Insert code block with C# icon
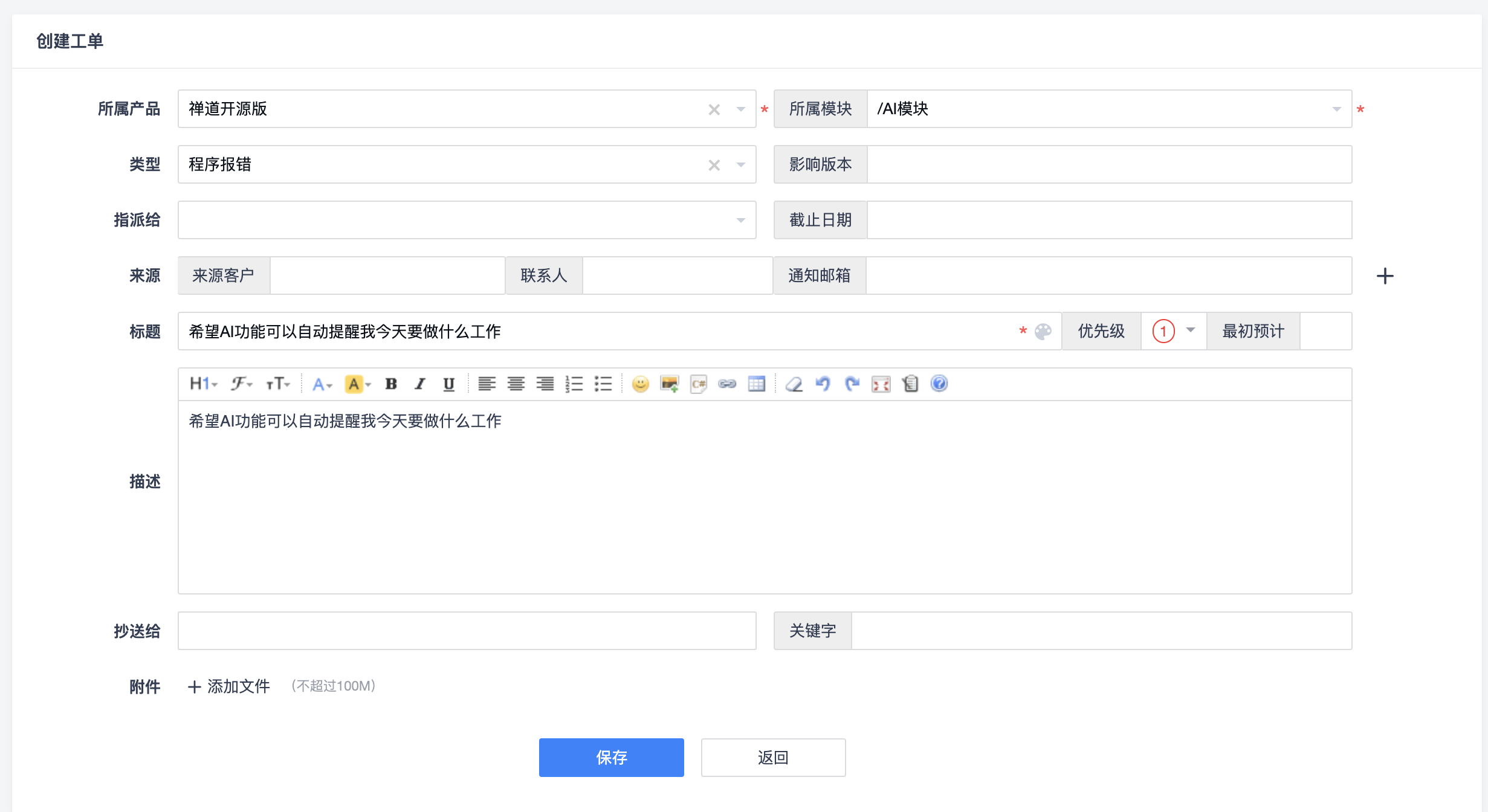Image resolution: width=1488 pixels, height=812 pixels. 698,384
